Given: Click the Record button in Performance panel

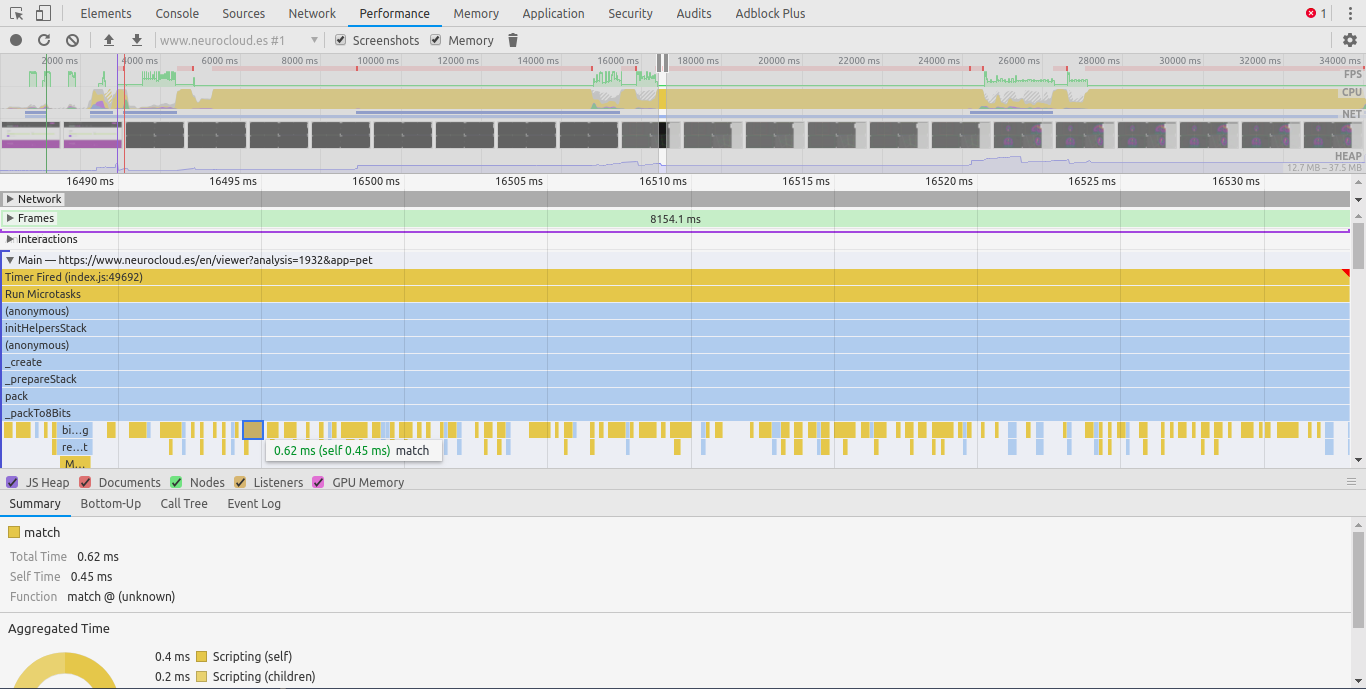Looking at the screenshot, I should (14, 40).
